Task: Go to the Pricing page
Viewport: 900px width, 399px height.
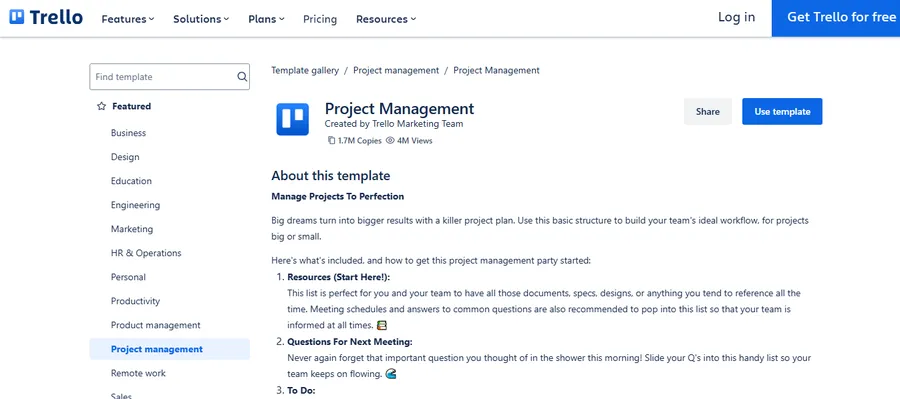Action: coord(320,19)
